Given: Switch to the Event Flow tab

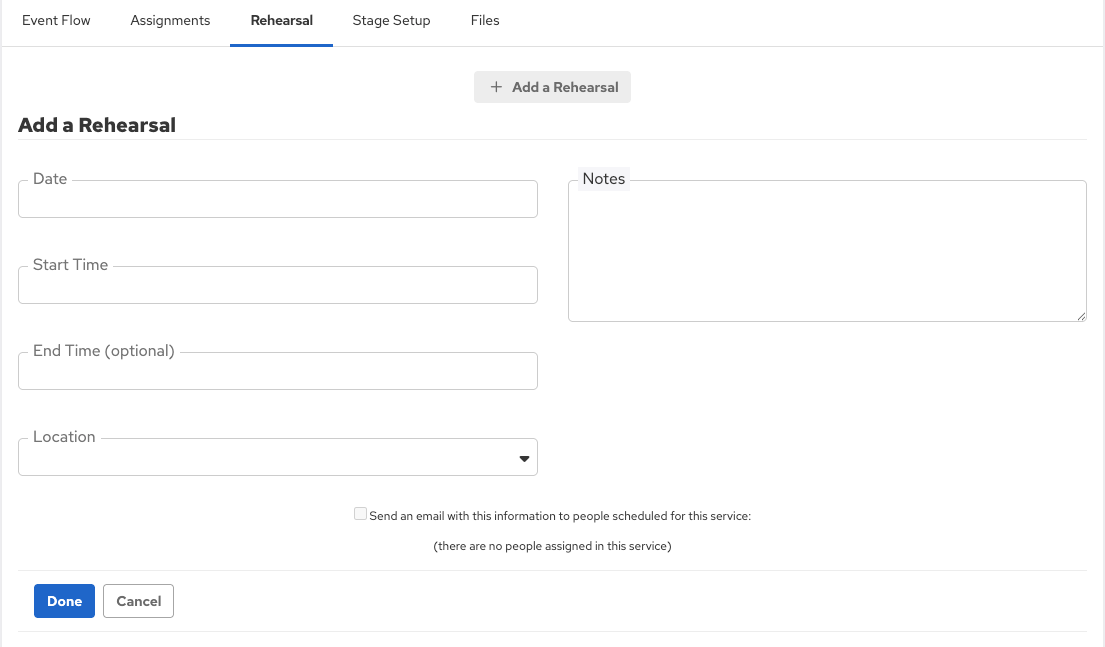Looking at the screenshot, I should (x=56, y=20).
